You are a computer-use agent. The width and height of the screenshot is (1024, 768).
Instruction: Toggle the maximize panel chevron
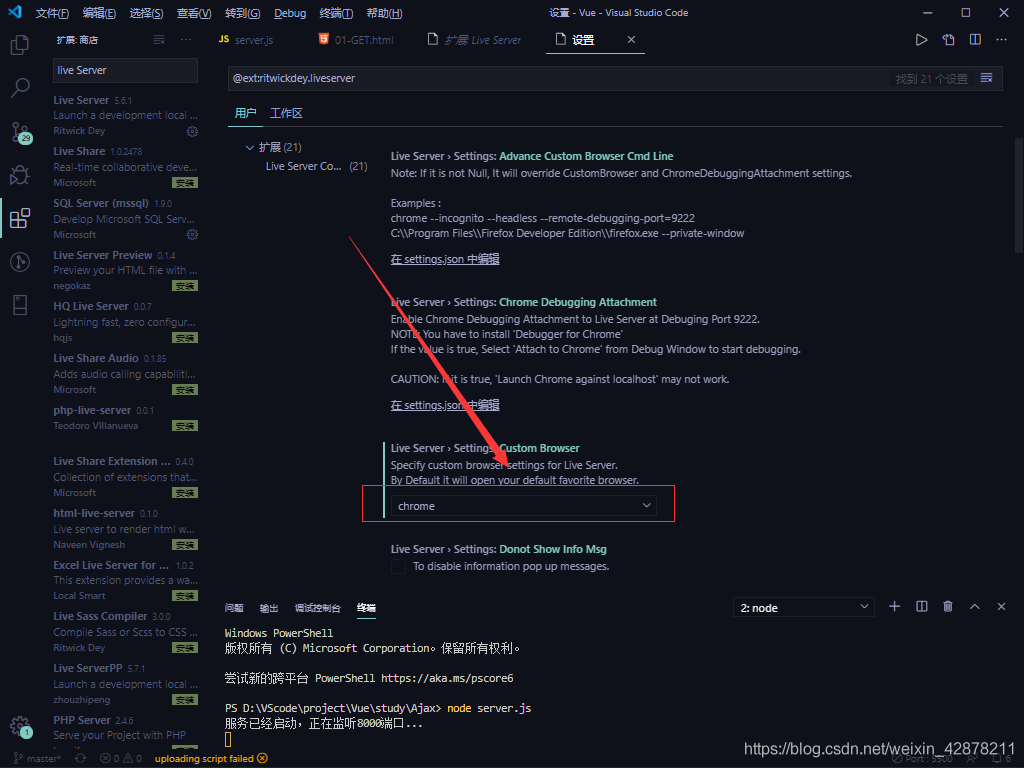click(x=974, y=606)
